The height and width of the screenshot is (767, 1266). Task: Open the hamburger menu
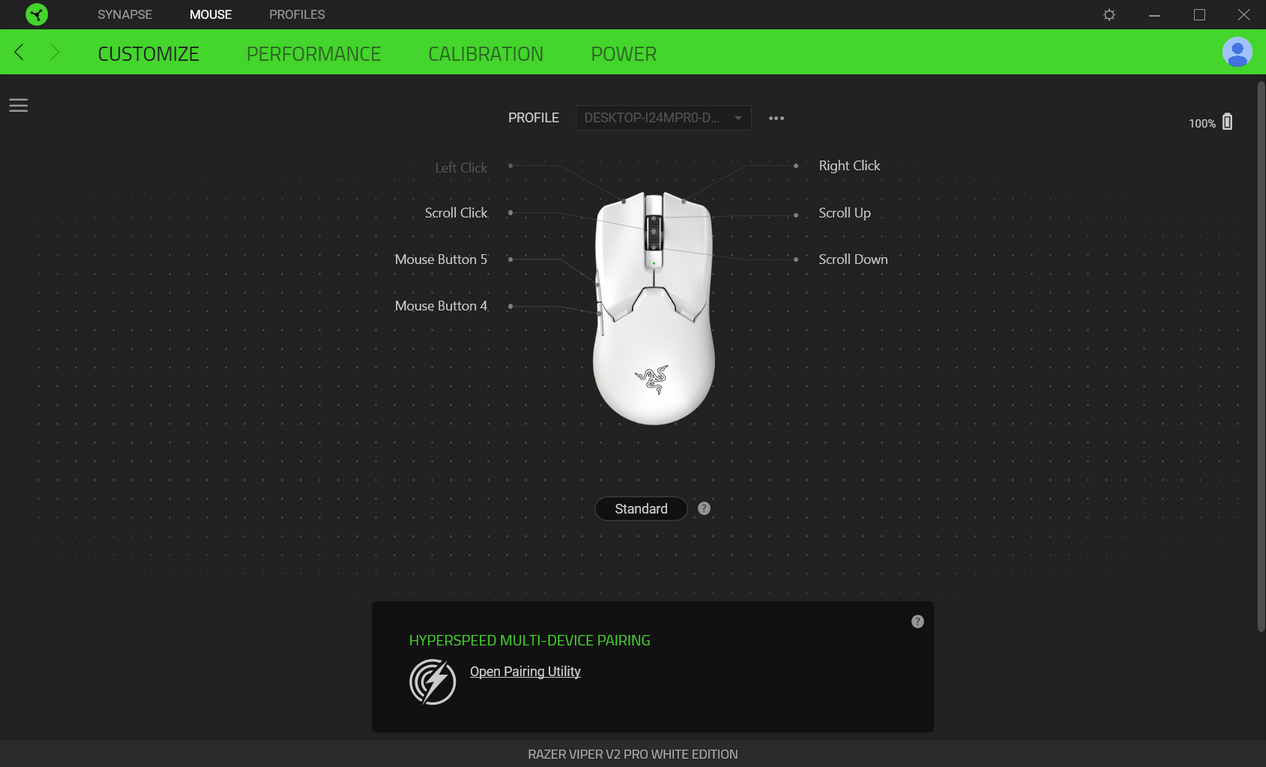[18, 105]
